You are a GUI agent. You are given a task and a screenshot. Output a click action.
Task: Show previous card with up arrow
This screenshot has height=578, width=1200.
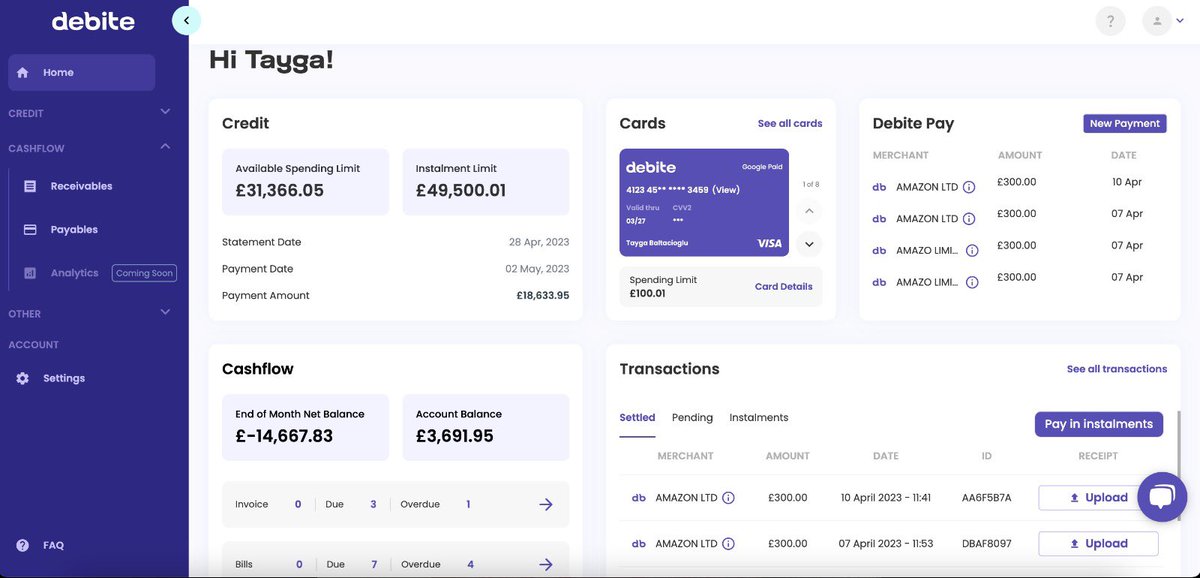[x=810, y=211]
